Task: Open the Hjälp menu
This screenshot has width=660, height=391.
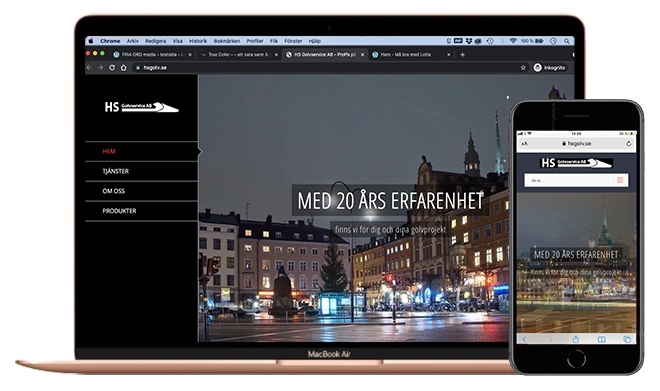Action: (x=314, y=41)
